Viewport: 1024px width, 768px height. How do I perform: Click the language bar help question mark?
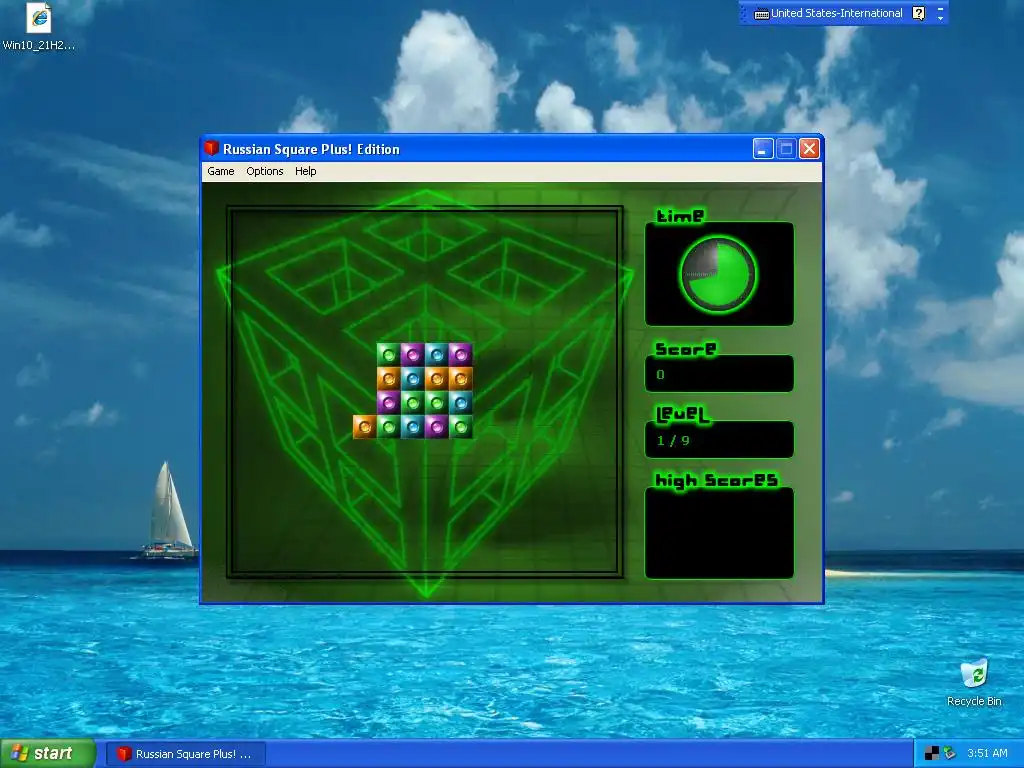tap(918, 13)
